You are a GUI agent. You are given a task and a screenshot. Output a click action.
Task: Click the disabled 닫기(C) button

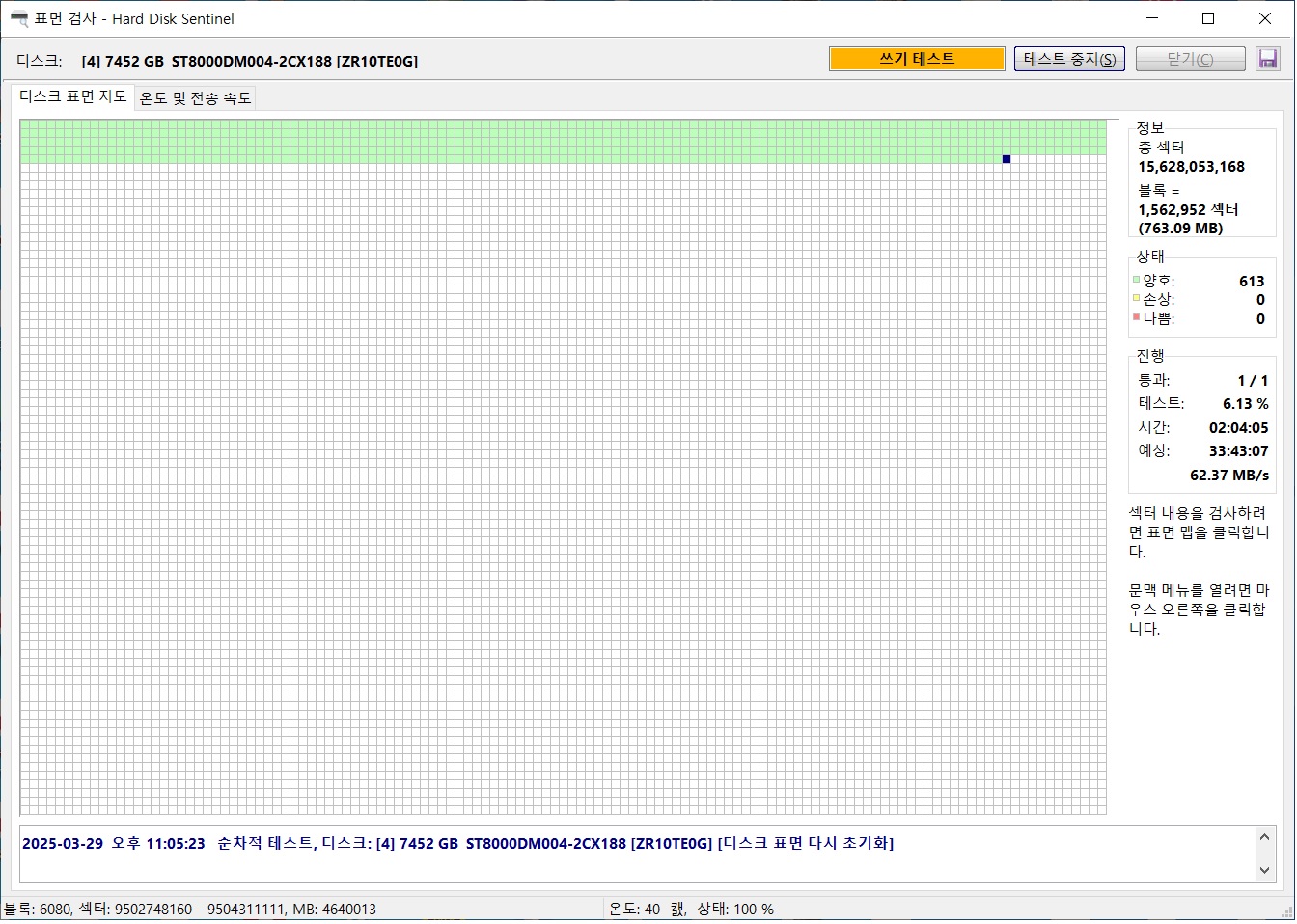click(x=1191, y=59)
